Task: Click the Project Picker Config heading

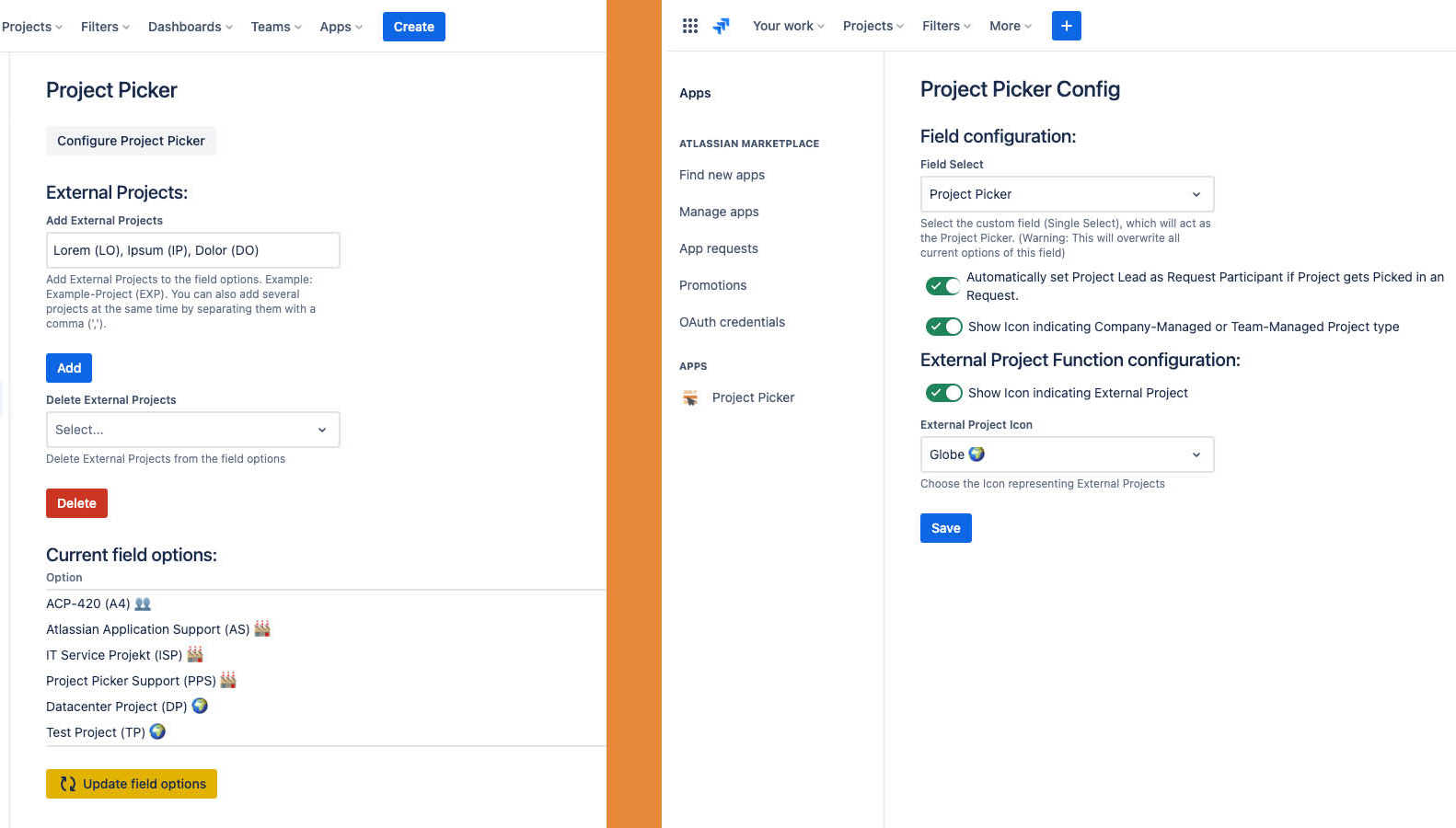Action: coord(1020,89)
